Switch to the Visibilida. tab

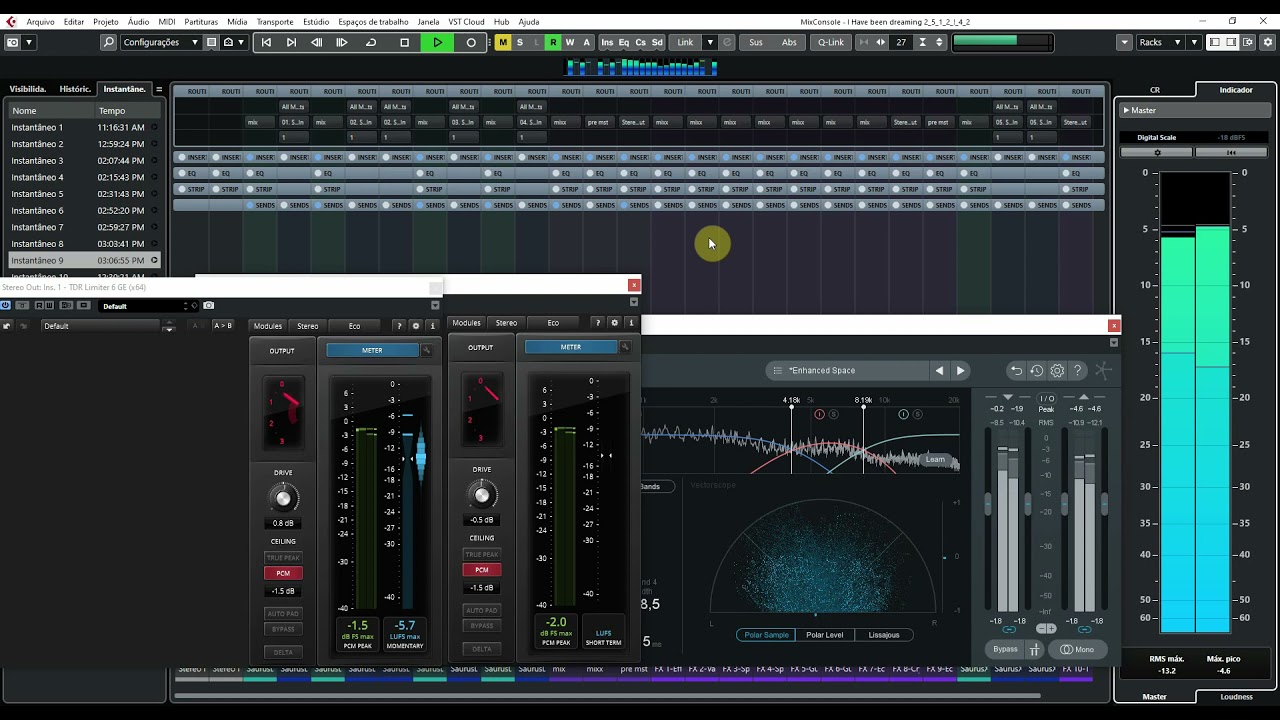point(28,89)
